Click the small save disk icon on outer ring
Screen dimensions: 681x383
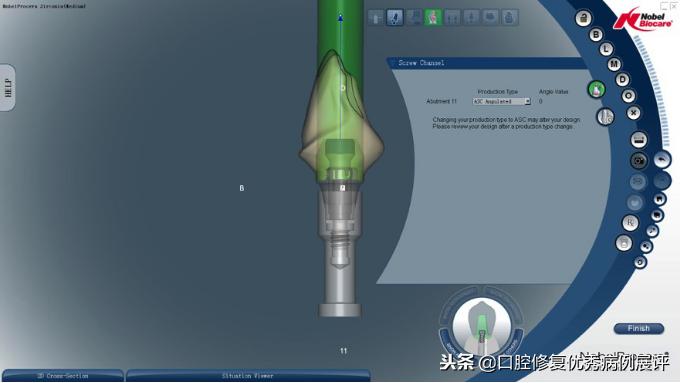659,199
